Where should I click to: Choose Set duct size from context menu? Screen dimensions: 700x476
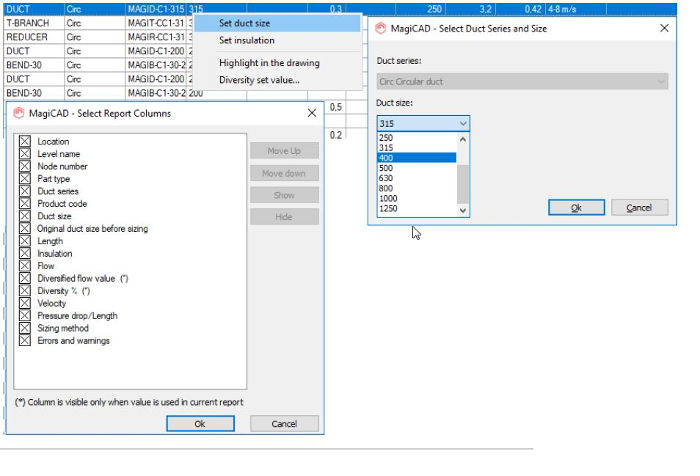tap(277, 23)
